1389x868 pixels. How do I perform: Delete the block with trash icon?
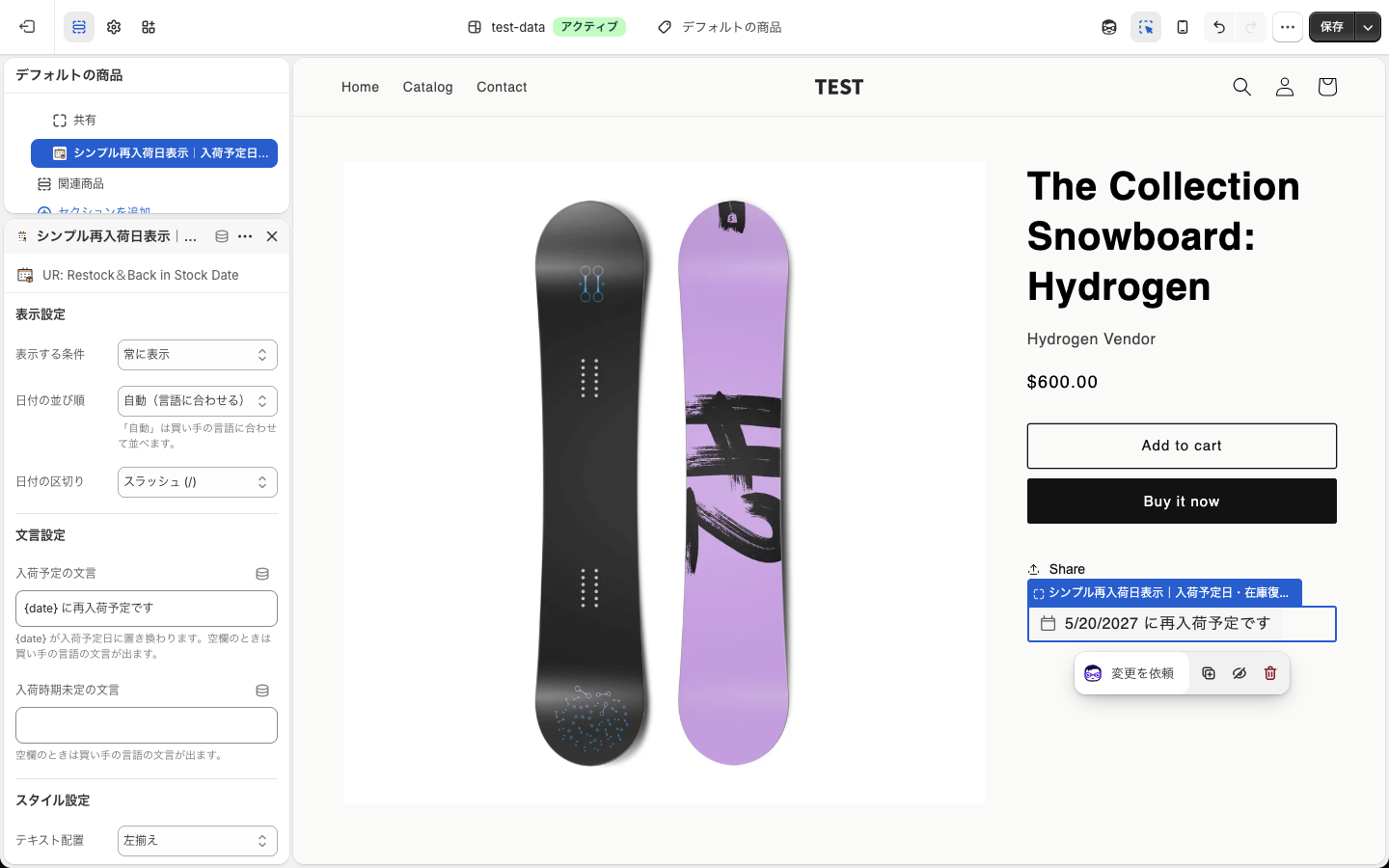1270,673
